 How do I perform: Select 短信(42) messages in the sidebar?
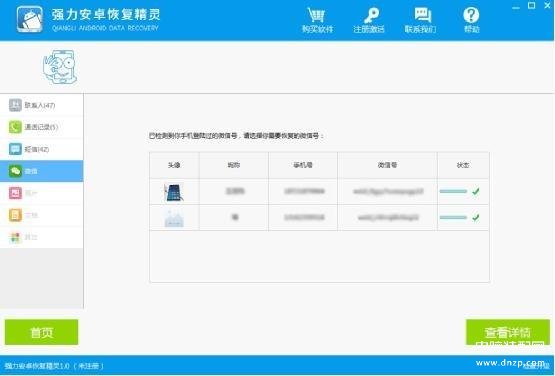[41, 149]
